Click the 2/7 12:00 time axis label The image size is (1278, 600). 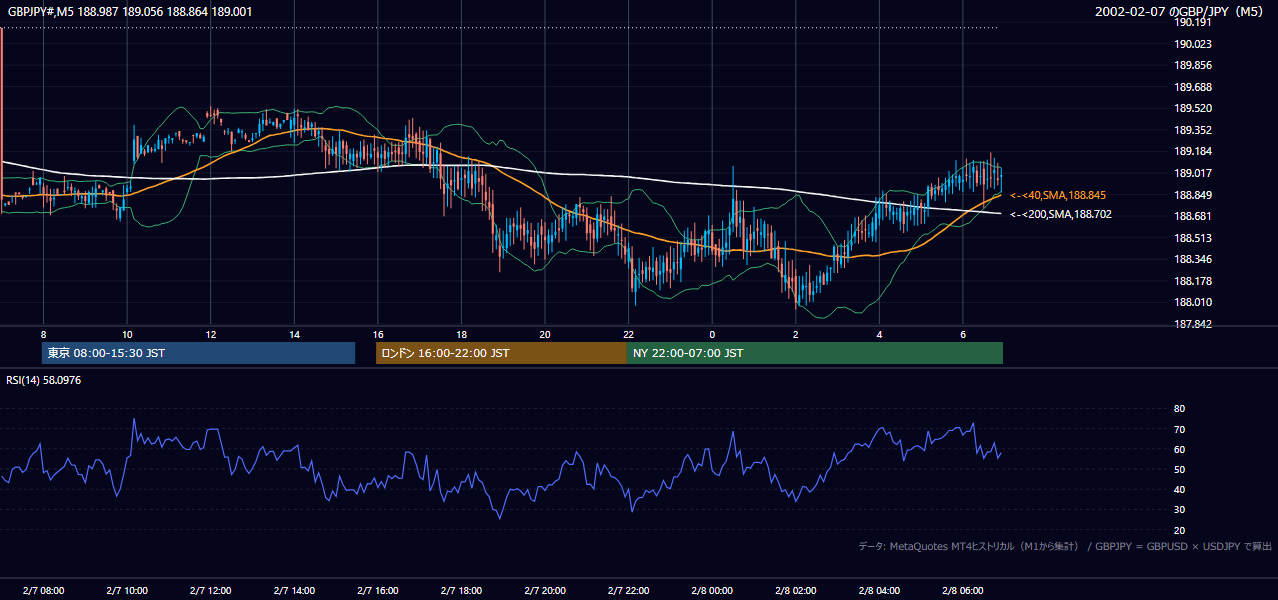pos(210,591)
